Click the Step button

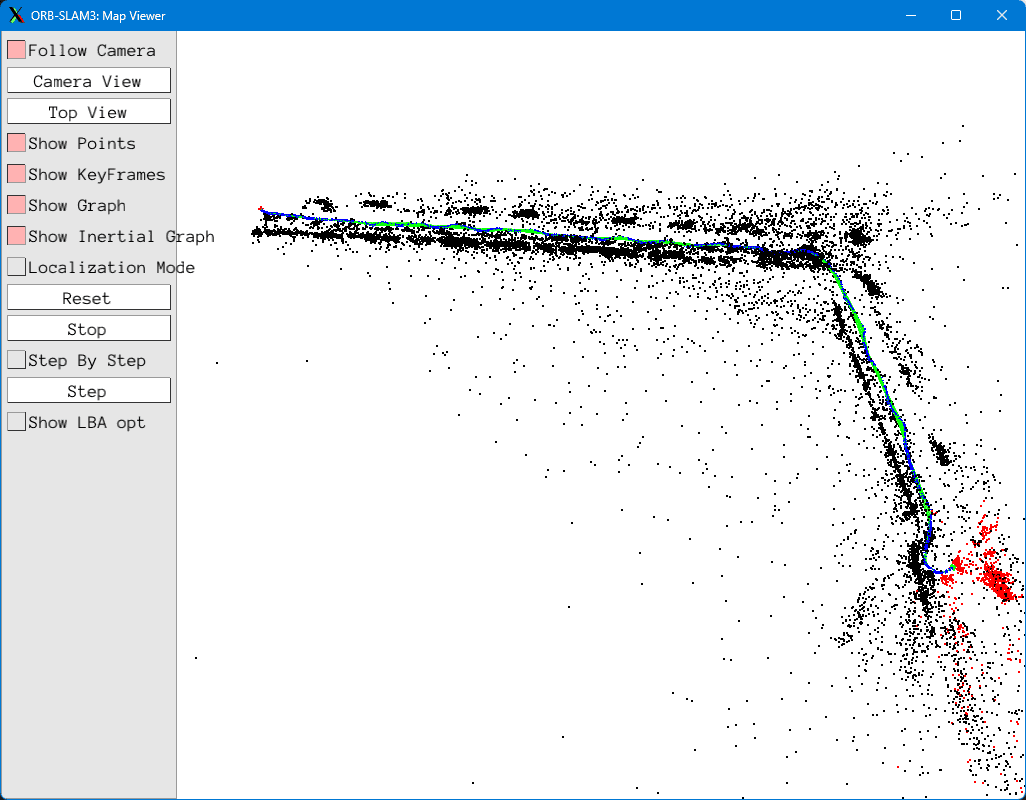tap(88, 391)
